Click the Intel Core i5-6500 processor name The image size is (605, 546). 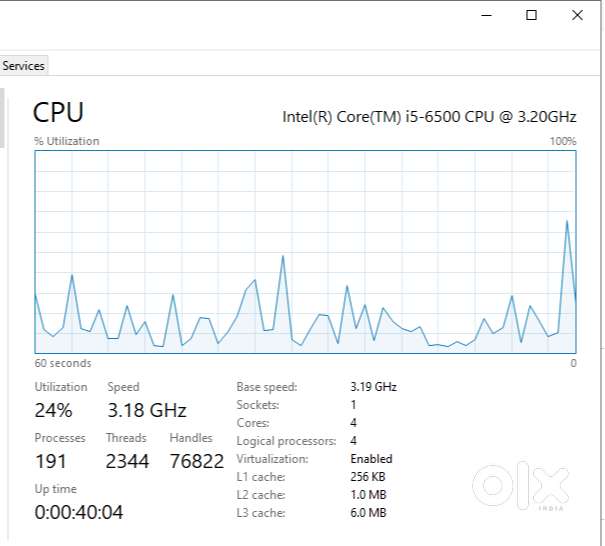(429, 117)
